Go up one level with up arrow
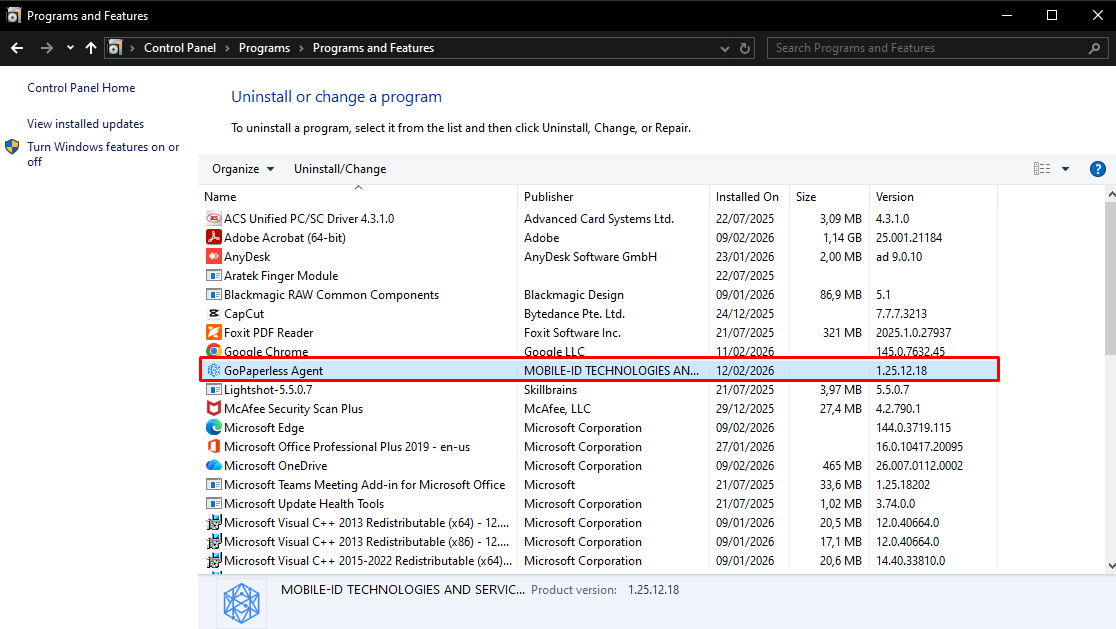 tap(90, 48)
